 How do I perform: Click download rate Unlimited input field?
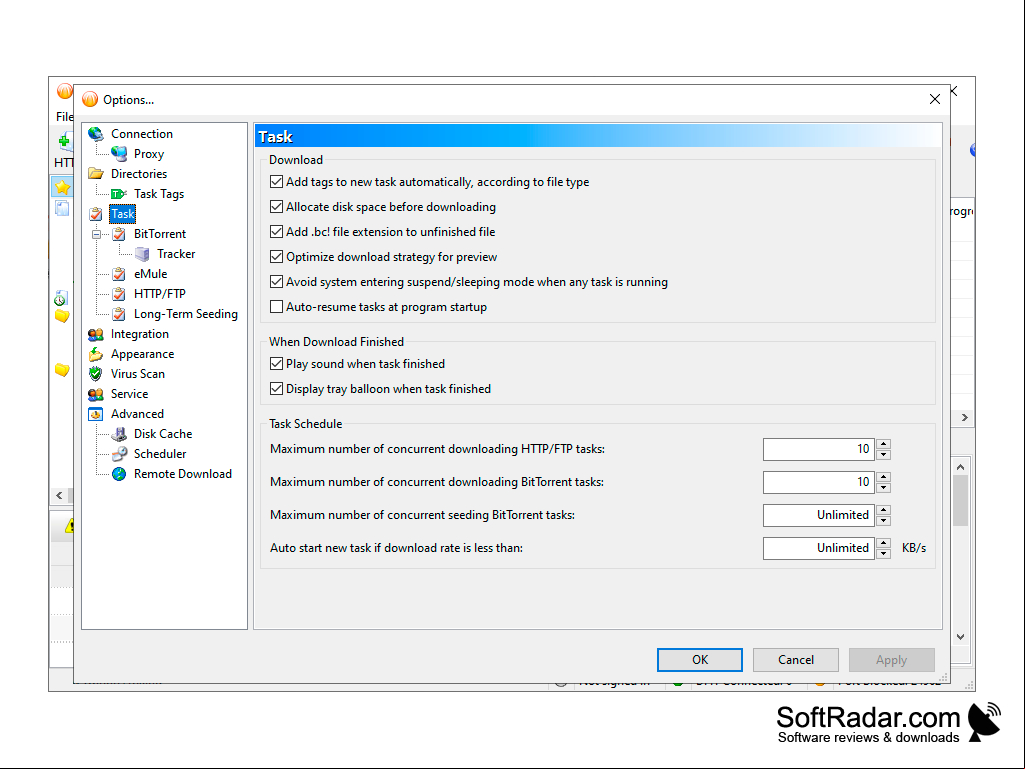[x=818, y=548]
